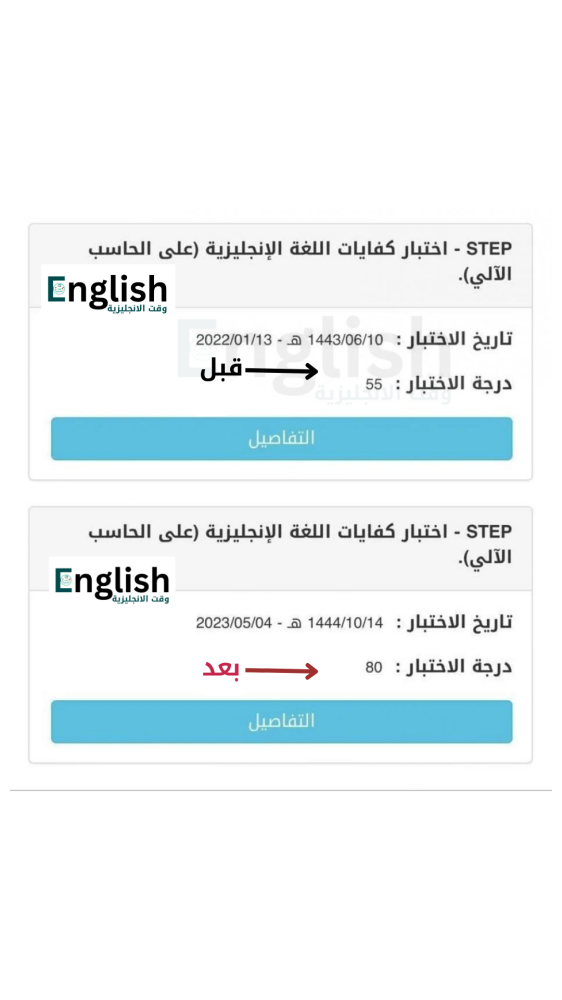Click the date 2022/01/13 text
This screenshot has width=562, height=1000.
pos(234,340)
